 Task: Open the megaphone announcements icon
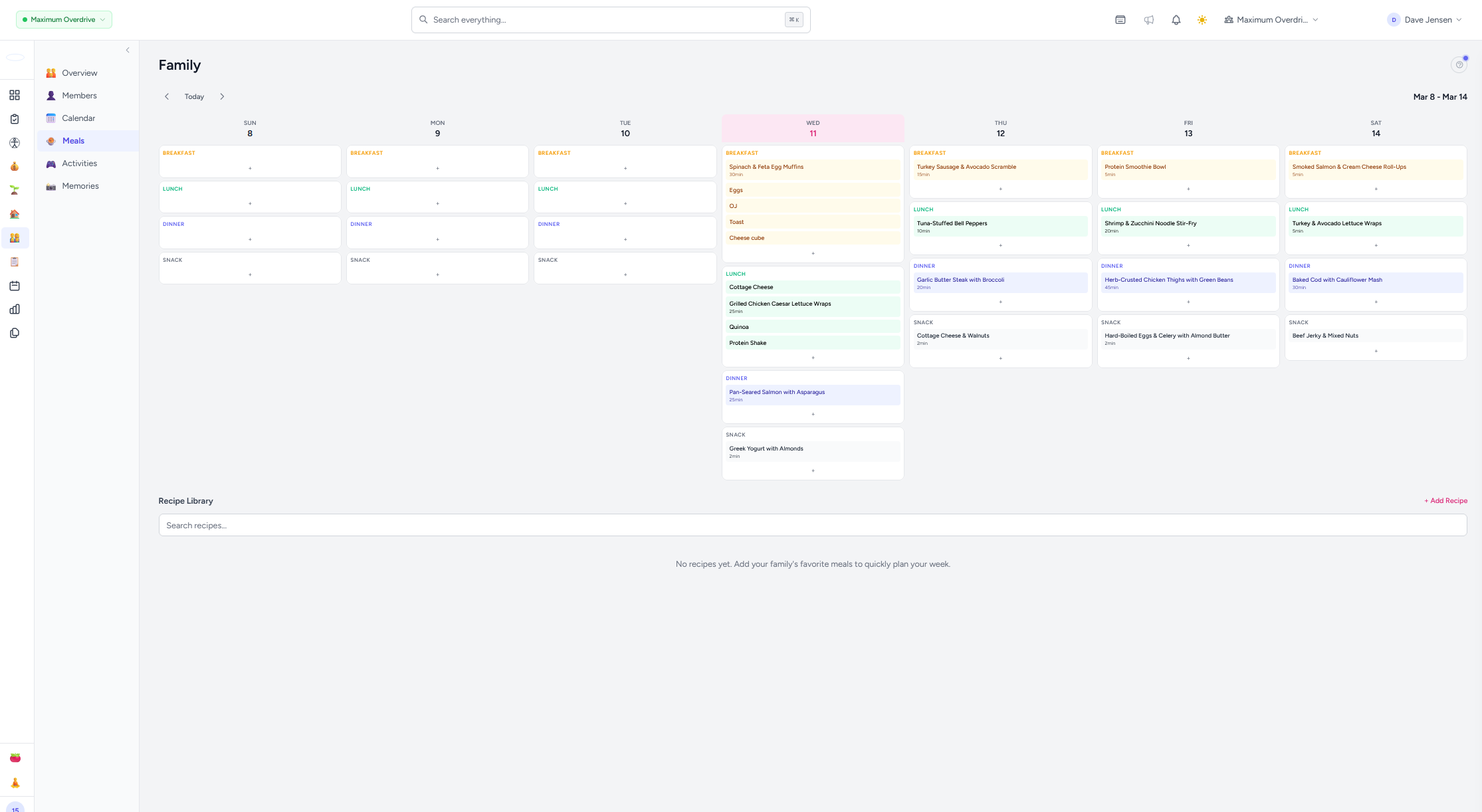(x=1149, y=20)
